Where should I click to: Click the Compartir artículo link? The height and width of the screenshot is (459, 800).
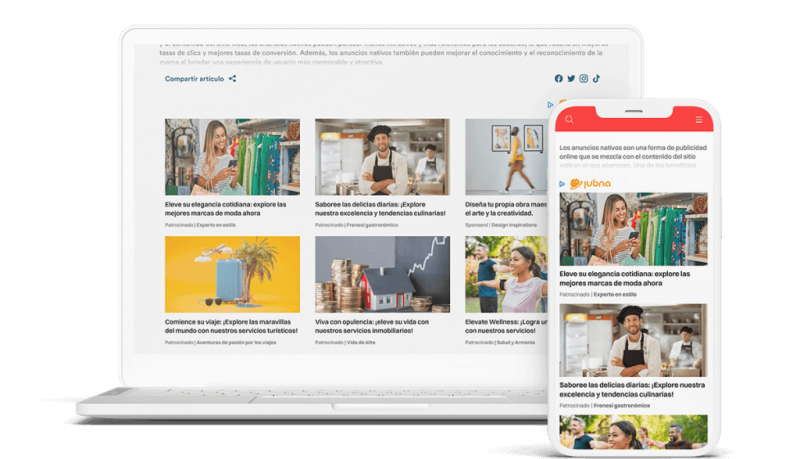(x=194, y=79)
